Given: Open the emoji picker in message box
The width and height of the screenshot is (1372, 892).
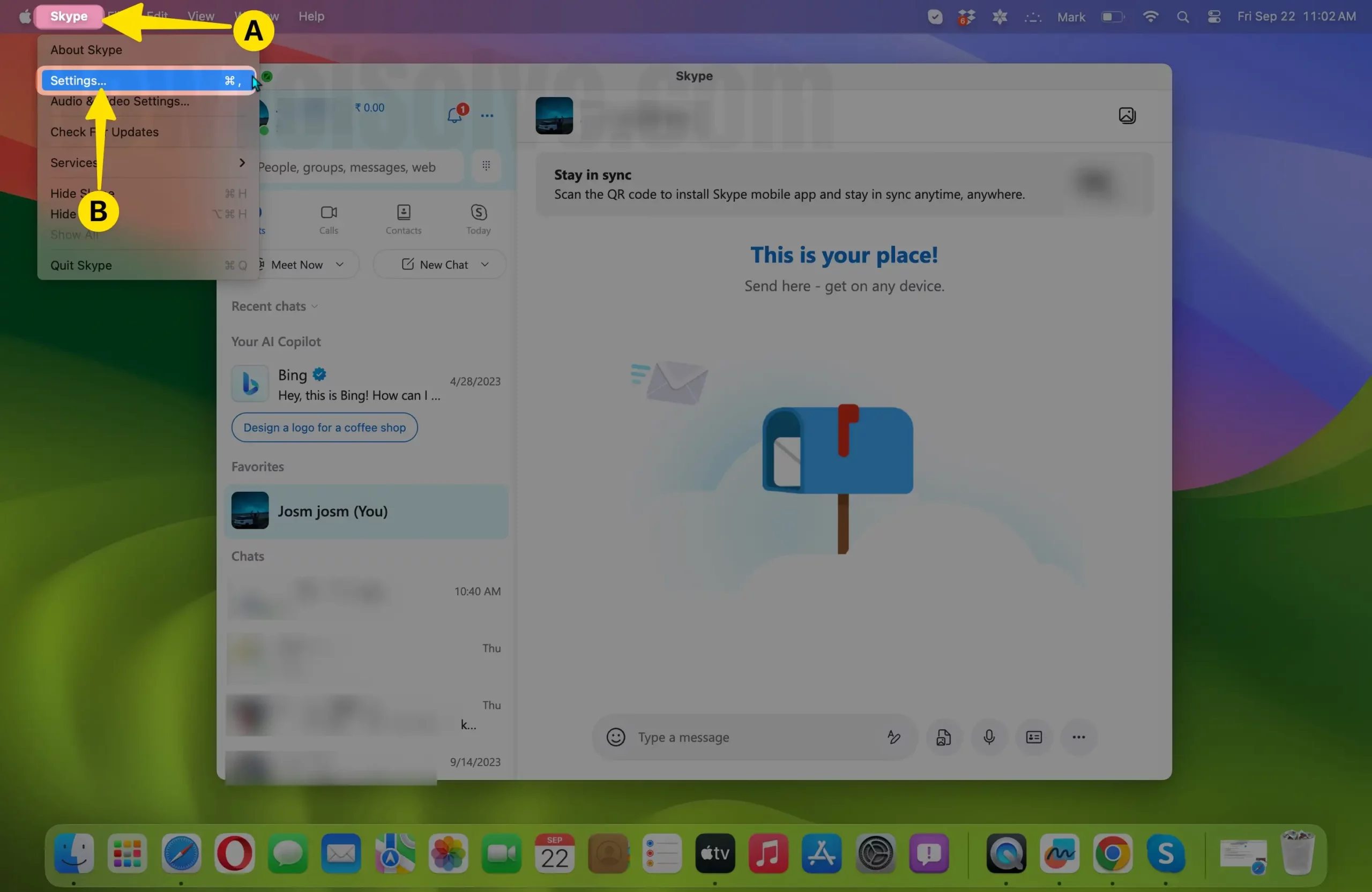Looking at the screenshot, I should [x=616, y=737].
